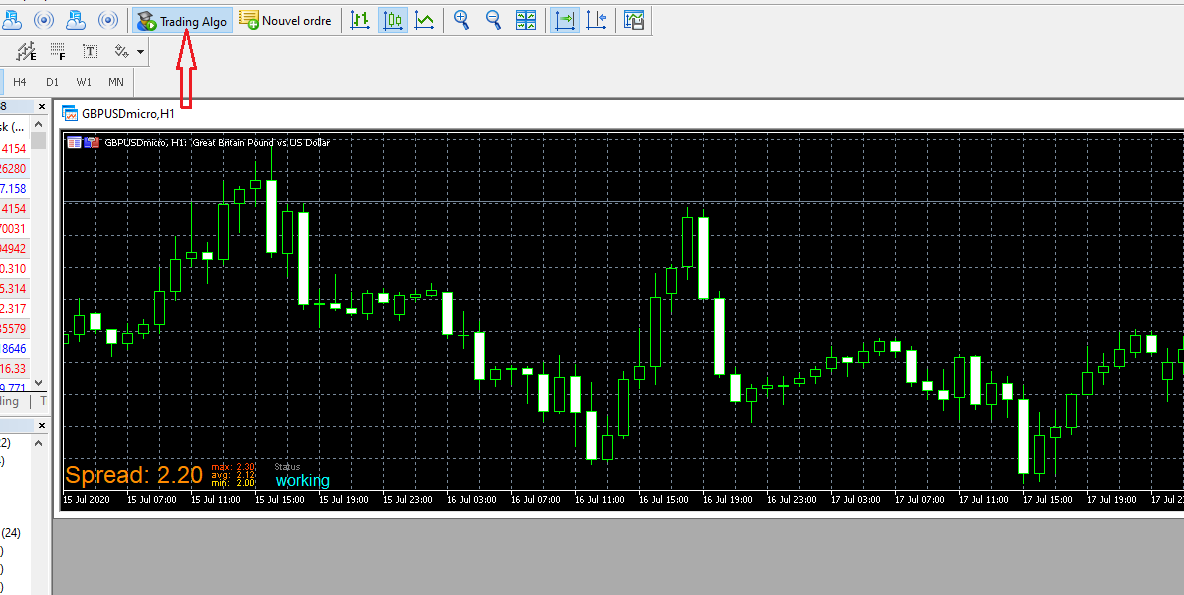
Task: Click Market Watch scrollbar down arrow
Action: tap(39, 383)
